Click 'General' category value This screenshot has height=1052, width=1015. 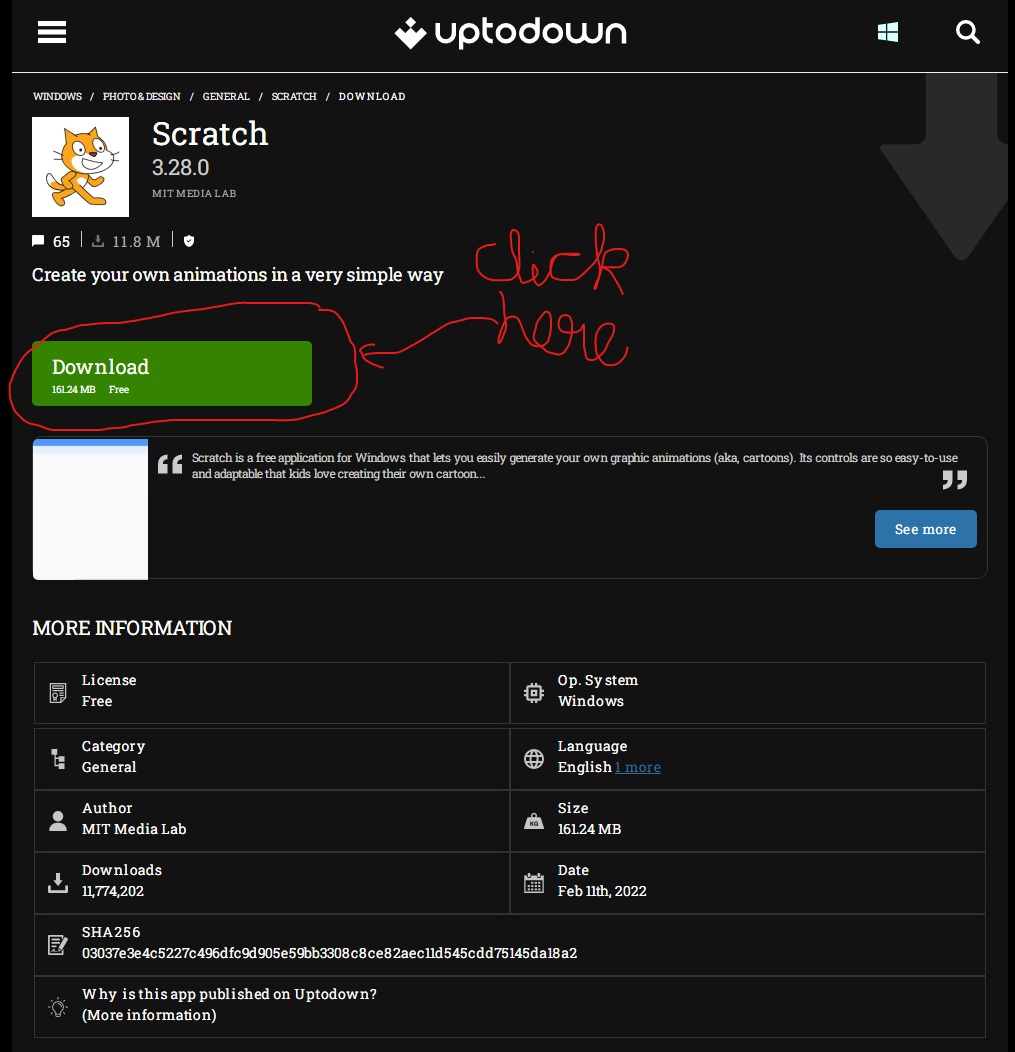tap(109, 767)
